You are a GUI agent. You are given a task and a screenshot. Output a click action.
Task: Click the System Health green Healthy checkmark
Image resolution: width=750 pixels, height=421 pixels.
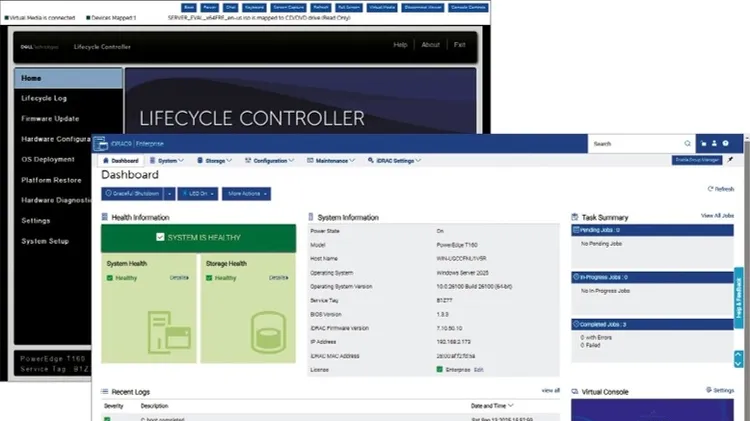pyautogui.click(x=110, y=278)
